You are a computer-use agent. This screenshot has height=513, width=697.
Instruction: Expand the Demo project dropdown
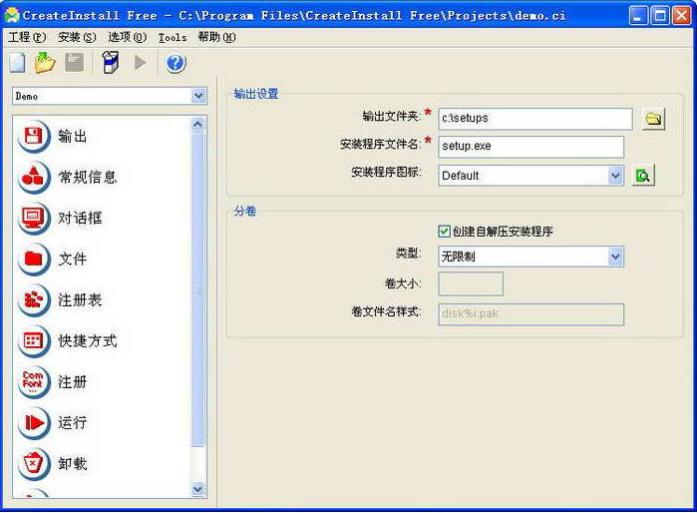(x=198, y=96)
